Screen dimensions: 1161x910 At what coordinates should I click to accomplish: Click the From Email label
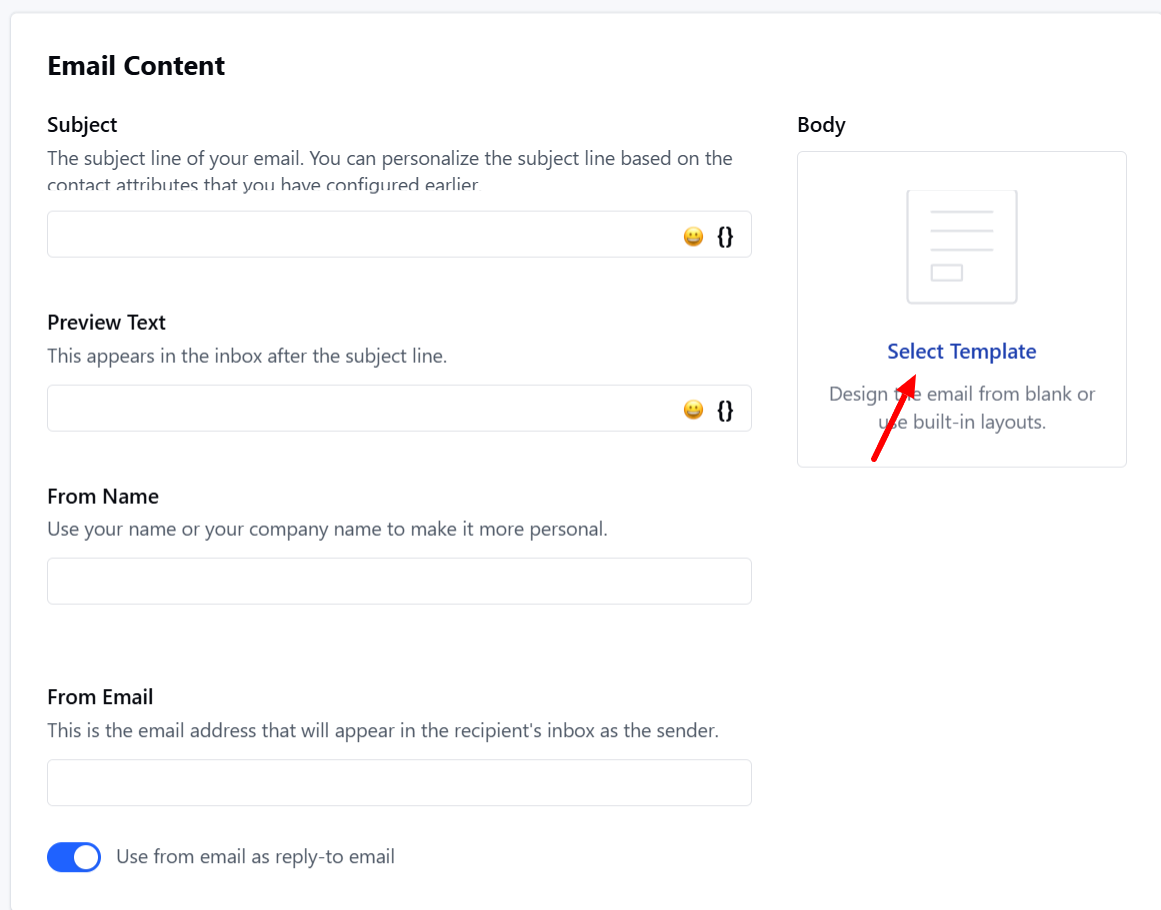(x=100, y=697)
